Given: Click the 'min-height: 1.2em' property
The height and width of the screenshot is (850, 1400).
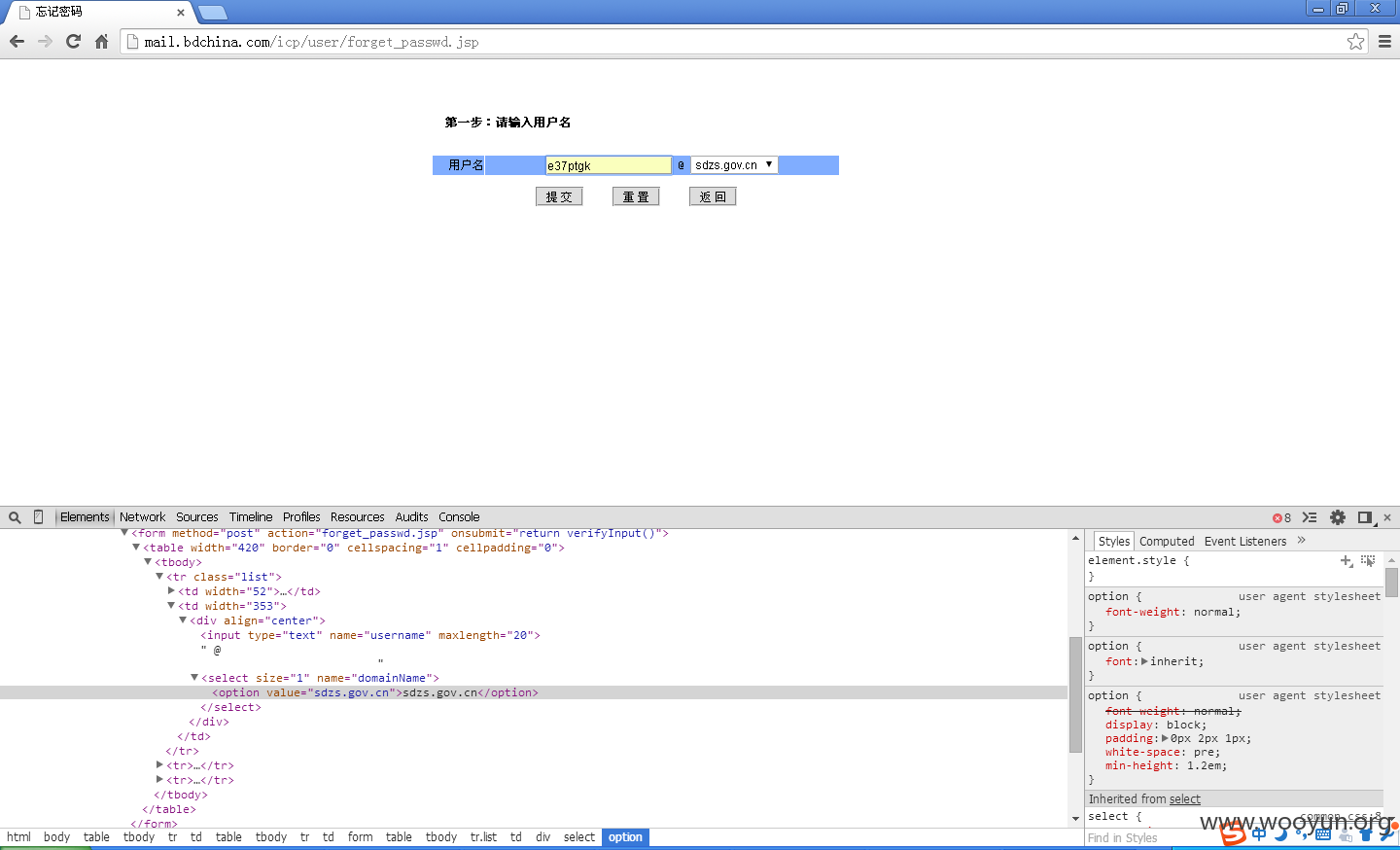Looking at the screenshot, I should pyautogui.click(x=1167, y=765).
